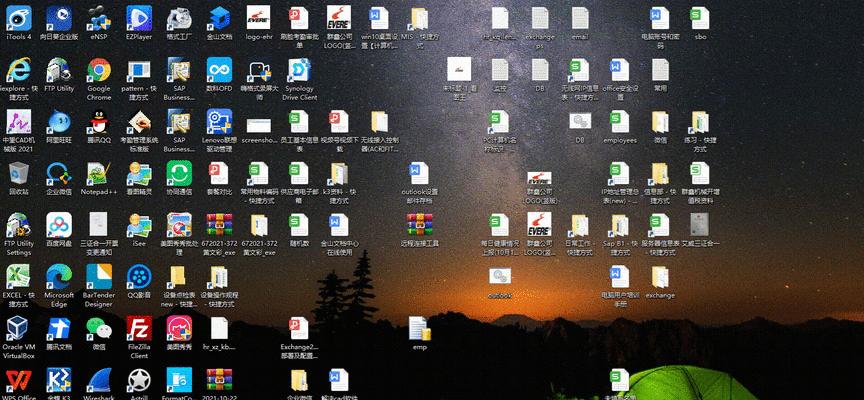Open the pattern shortcut icon
The width and height of the screenshot is (864, 400).
[x=139, y=70]
